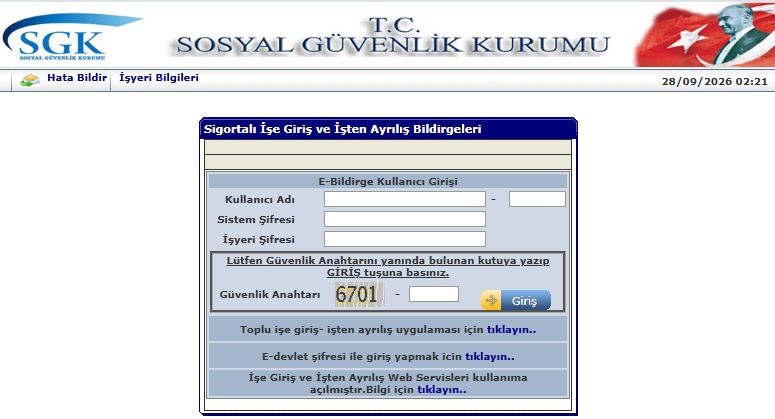Focus the Kullanıcı Adı main input field
The height and width of the screenshot is (419, 775).
404,199
